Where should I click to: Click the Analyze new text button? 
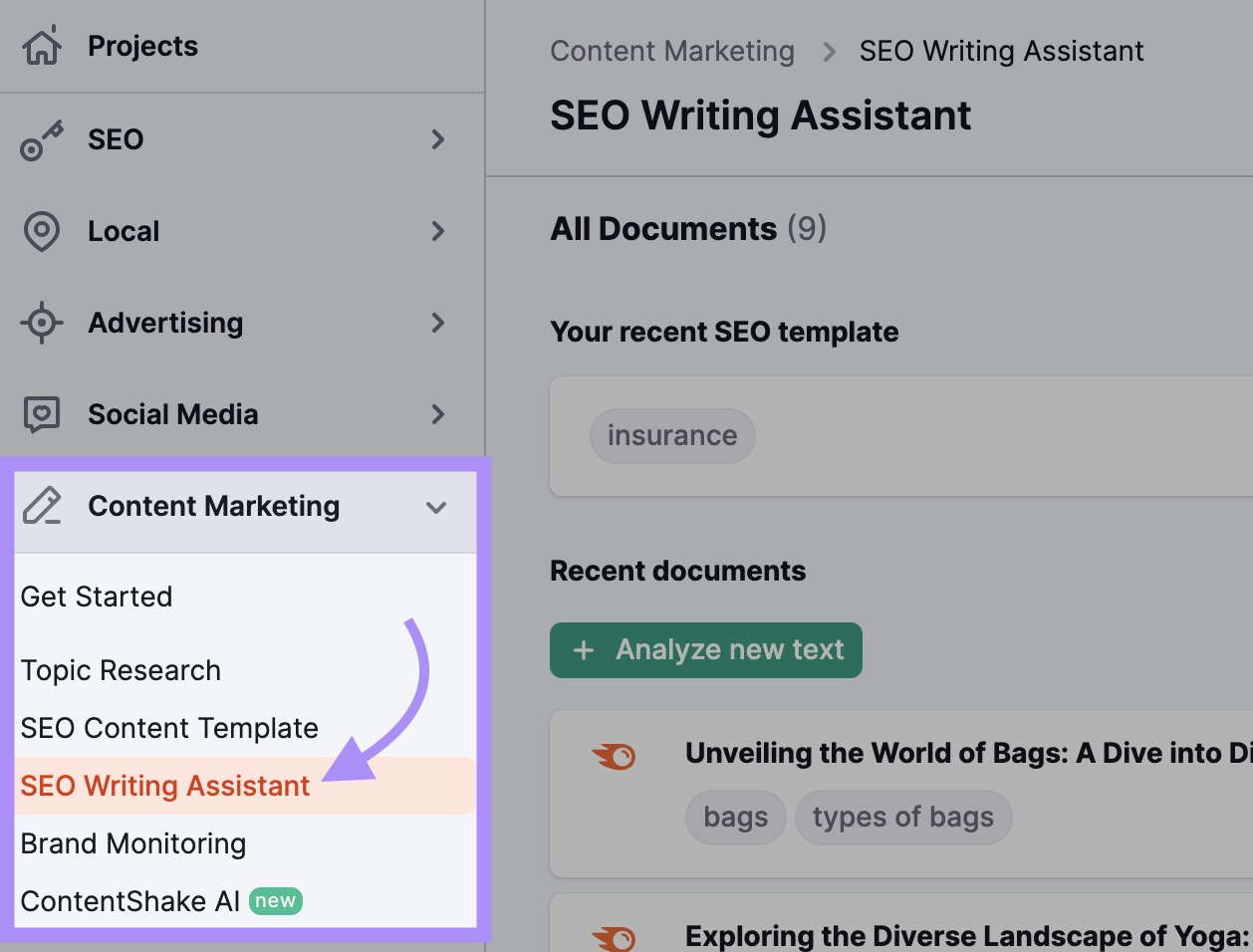(x=705, y=649)
